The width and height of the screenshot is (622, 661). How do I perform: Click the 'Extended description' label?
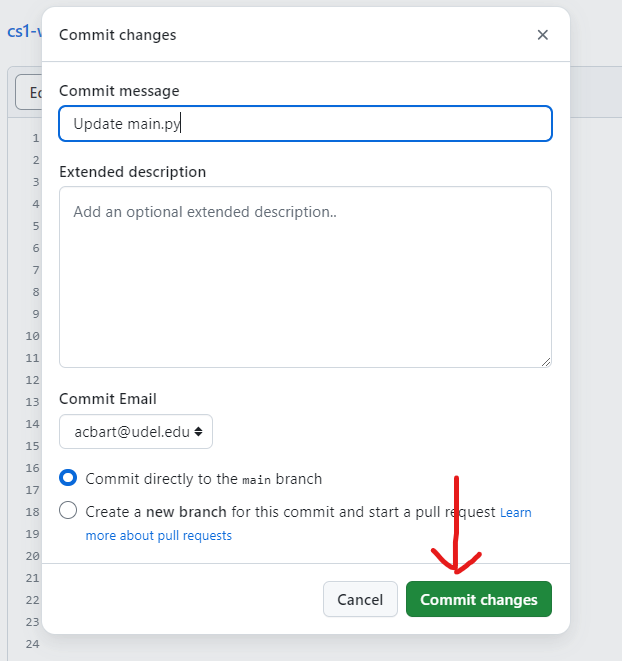(132, 172)
